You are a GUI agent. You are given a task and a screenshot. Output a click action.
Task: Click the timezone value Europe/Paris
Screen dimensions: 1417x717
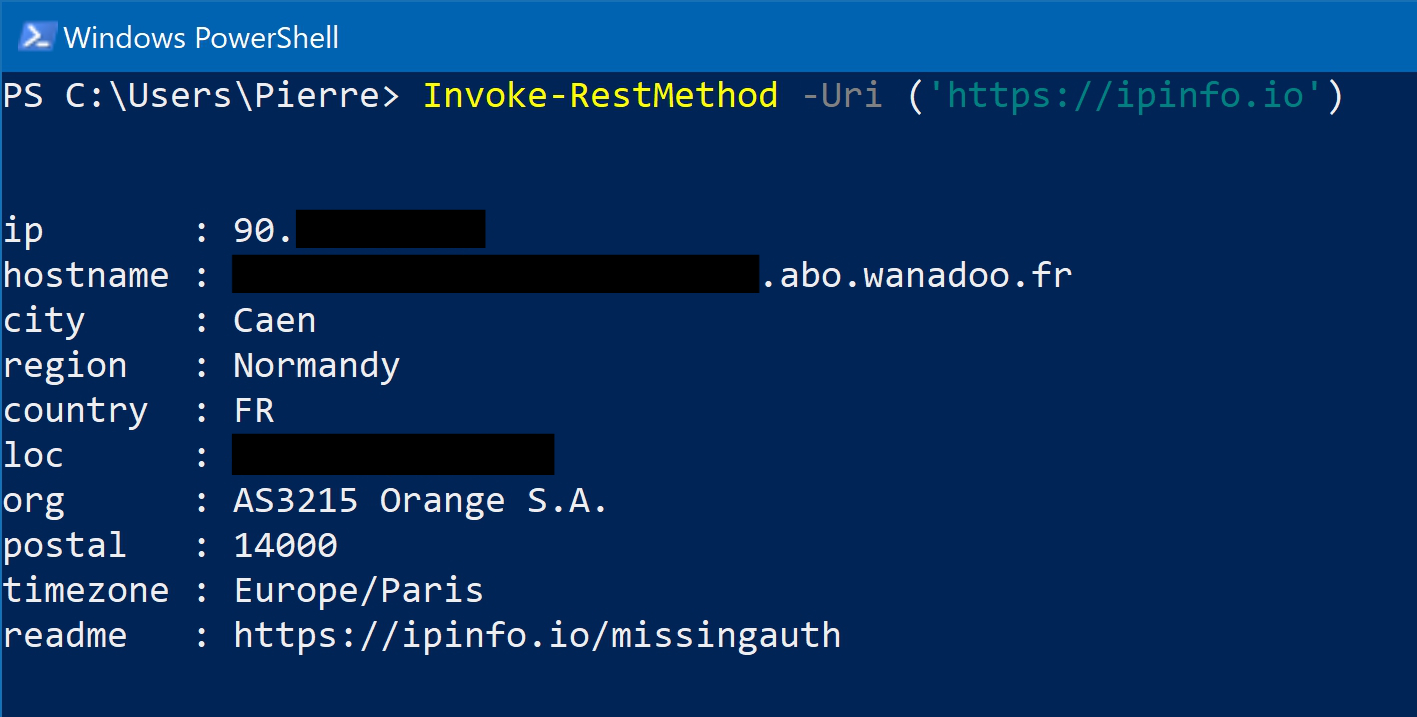359,590
